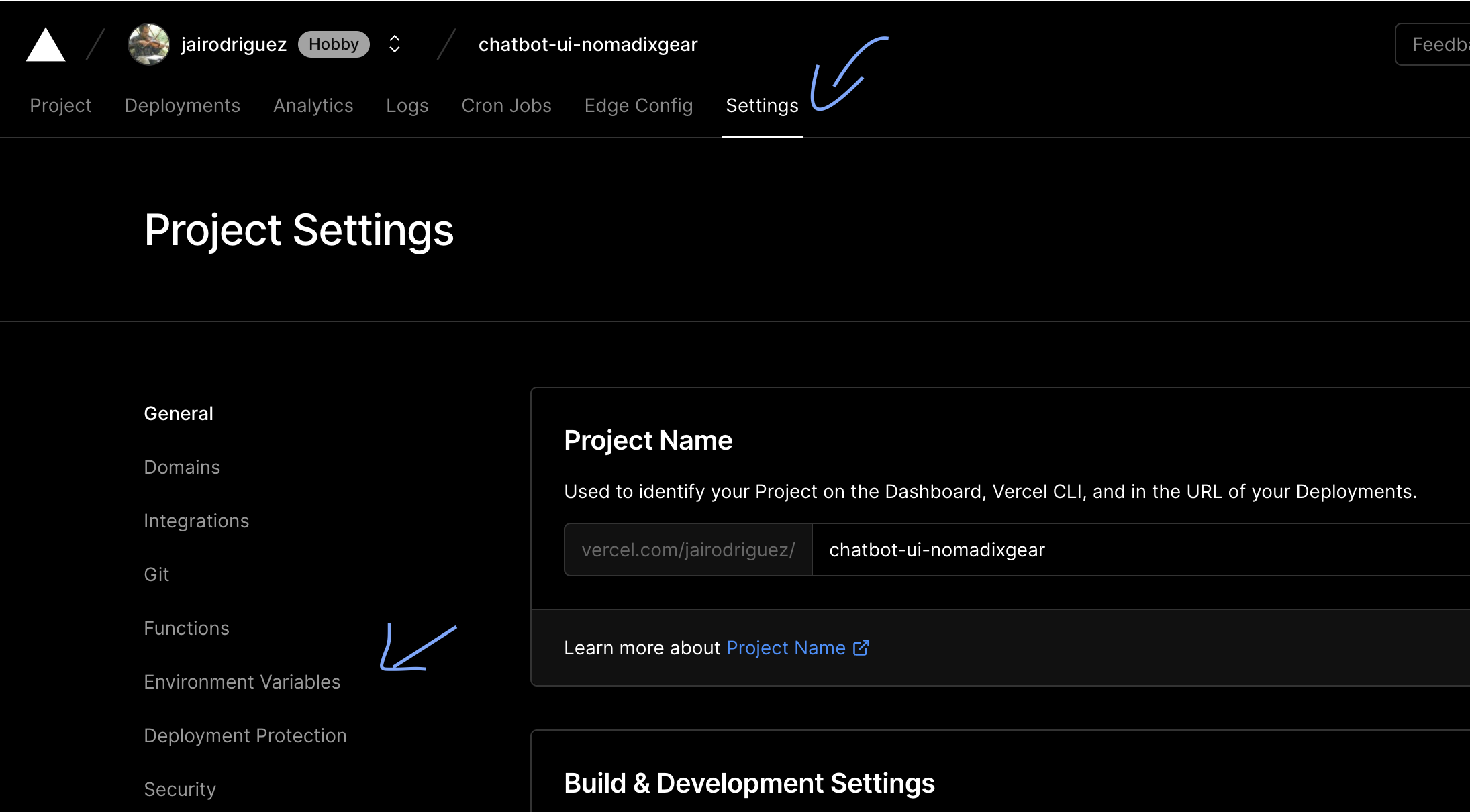1470x812 pixels.
Task: Expand the team switcher chevron
Action: pos(395,44)
